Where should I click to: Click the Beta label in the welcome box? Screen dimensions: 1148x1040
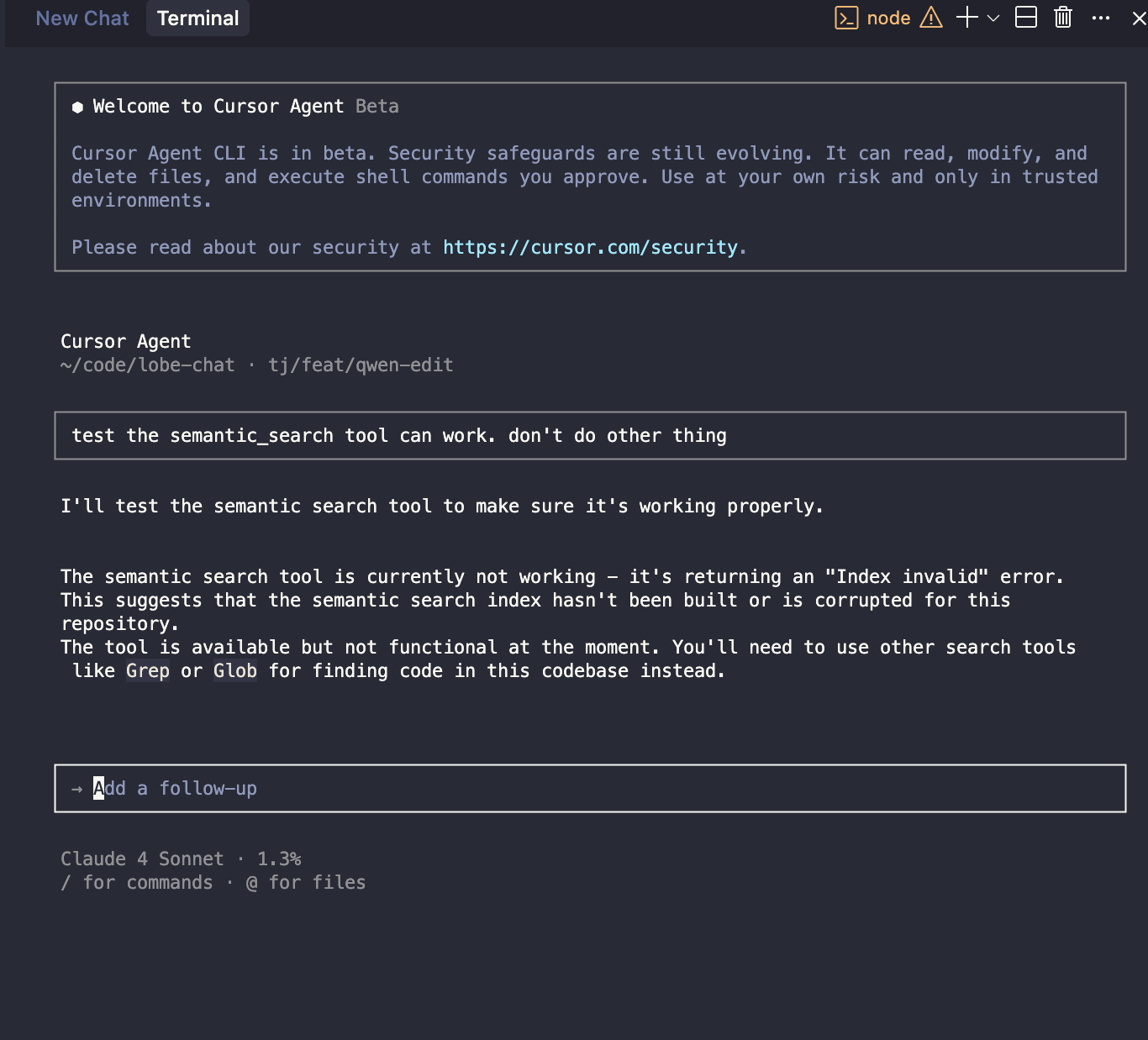pos(377,107)
